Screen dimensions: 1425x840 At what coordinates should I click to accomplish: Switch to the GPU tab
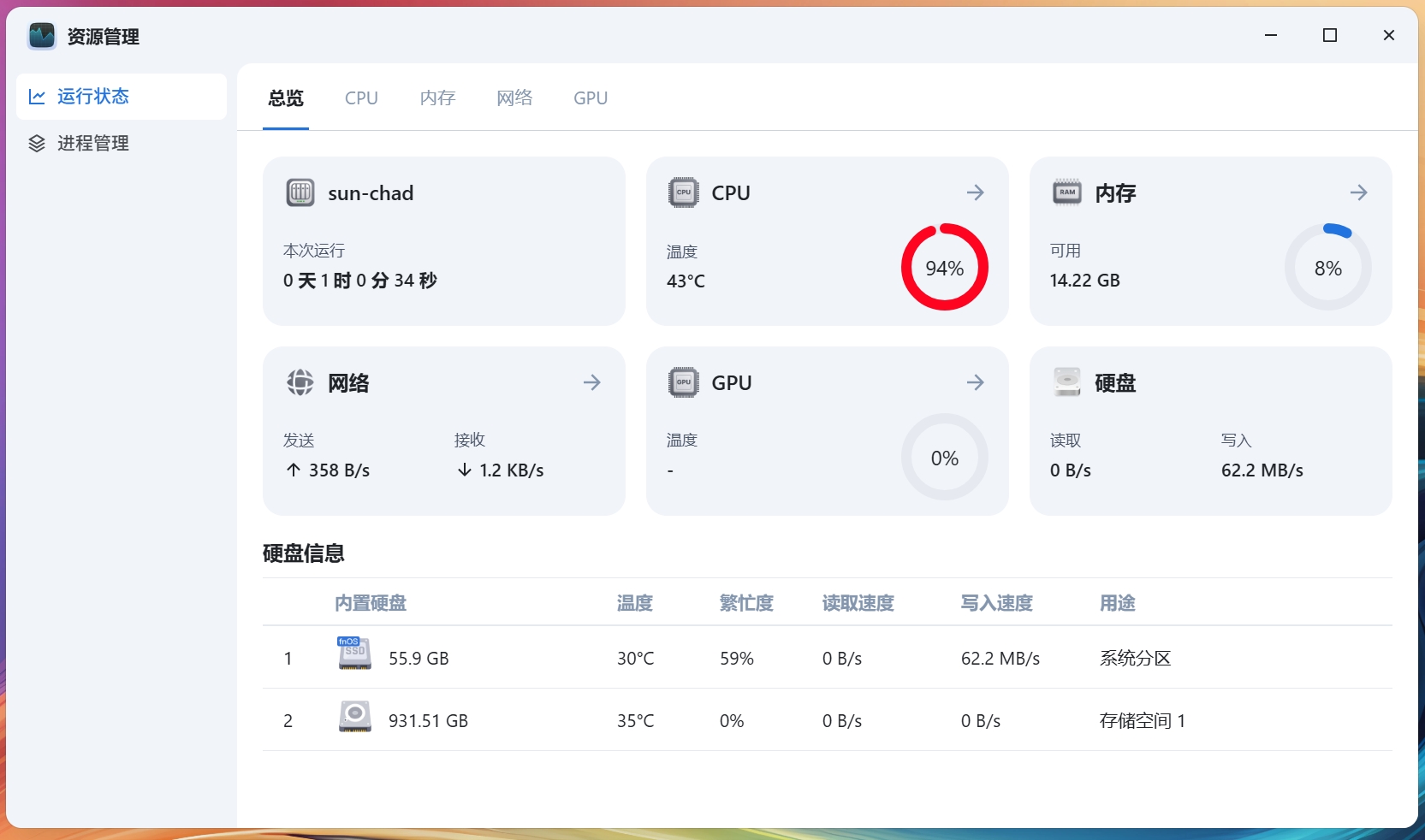[591, 98]
